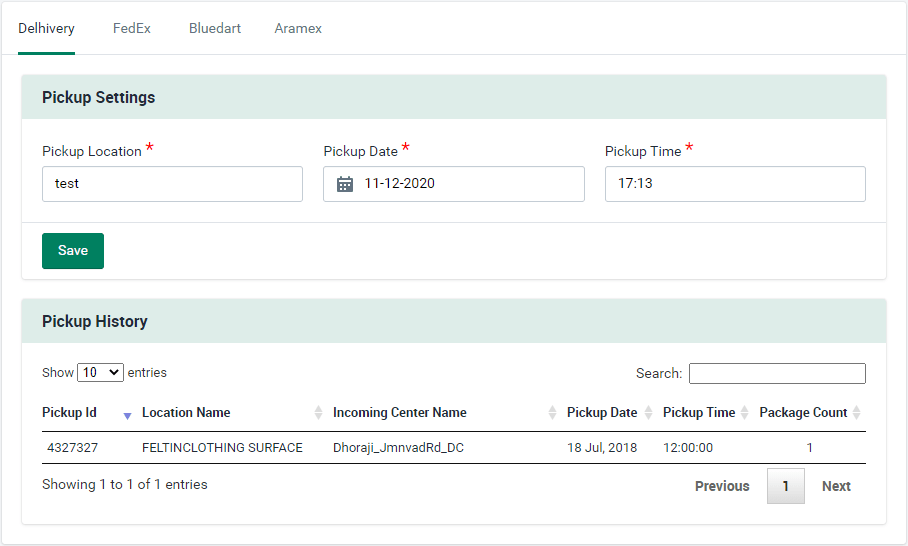Switch to the Delhivery tab

(x=46, y=28)
